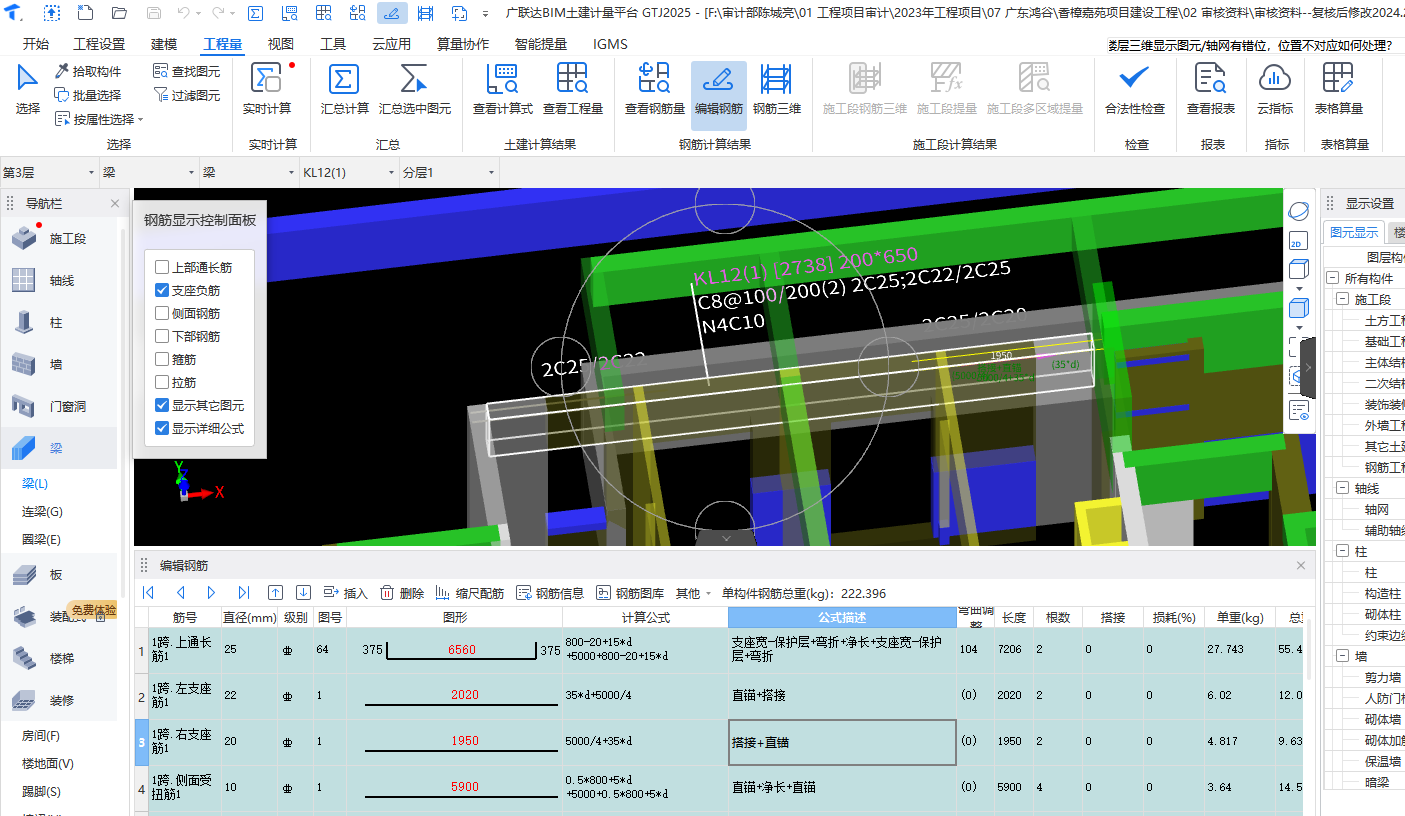Open 查看工程量 view quantities
Viewport: 1405px width, 816px height.
(x=573, y=89)
